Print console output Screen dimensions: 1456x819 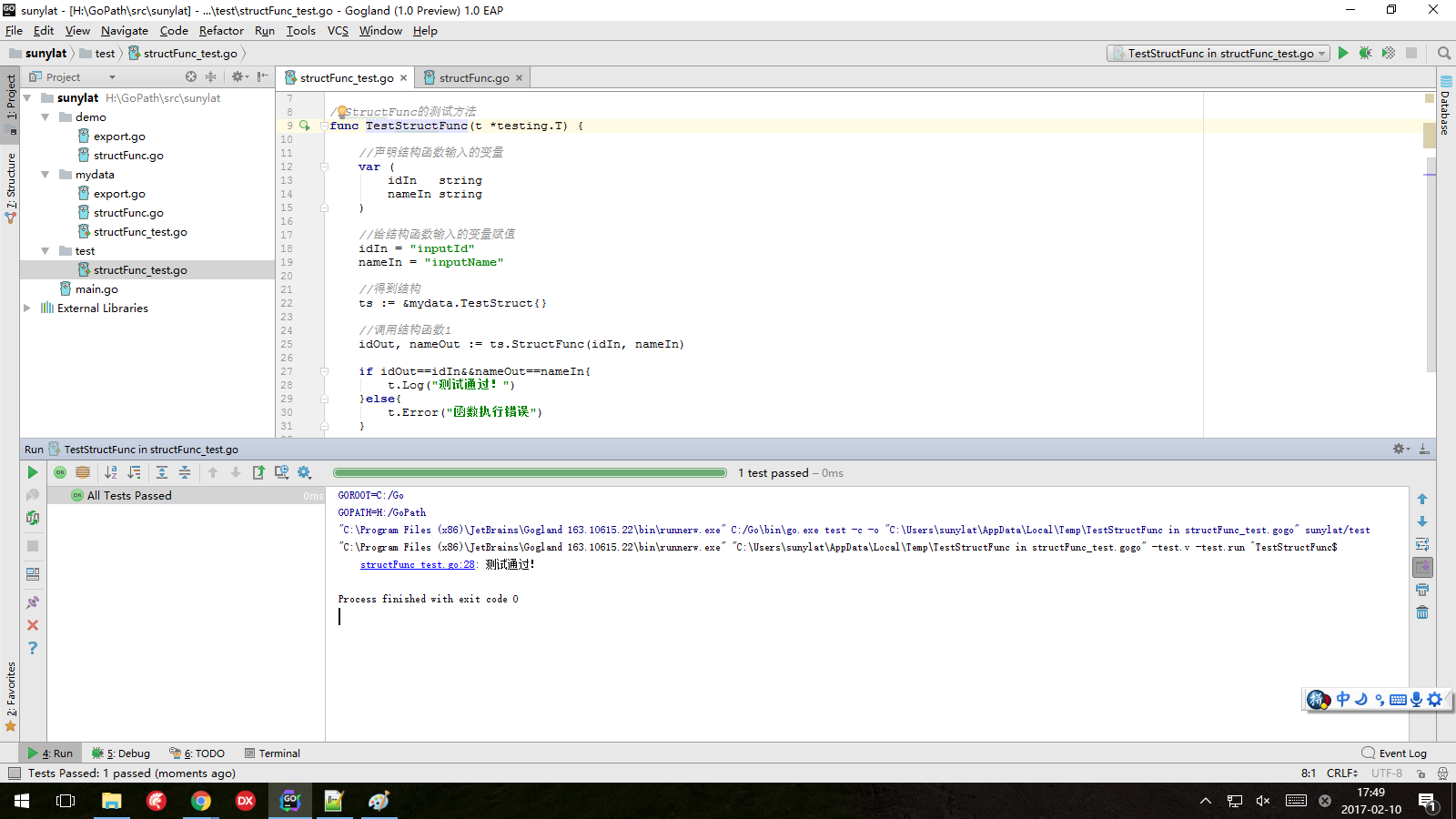[1422, 590]
